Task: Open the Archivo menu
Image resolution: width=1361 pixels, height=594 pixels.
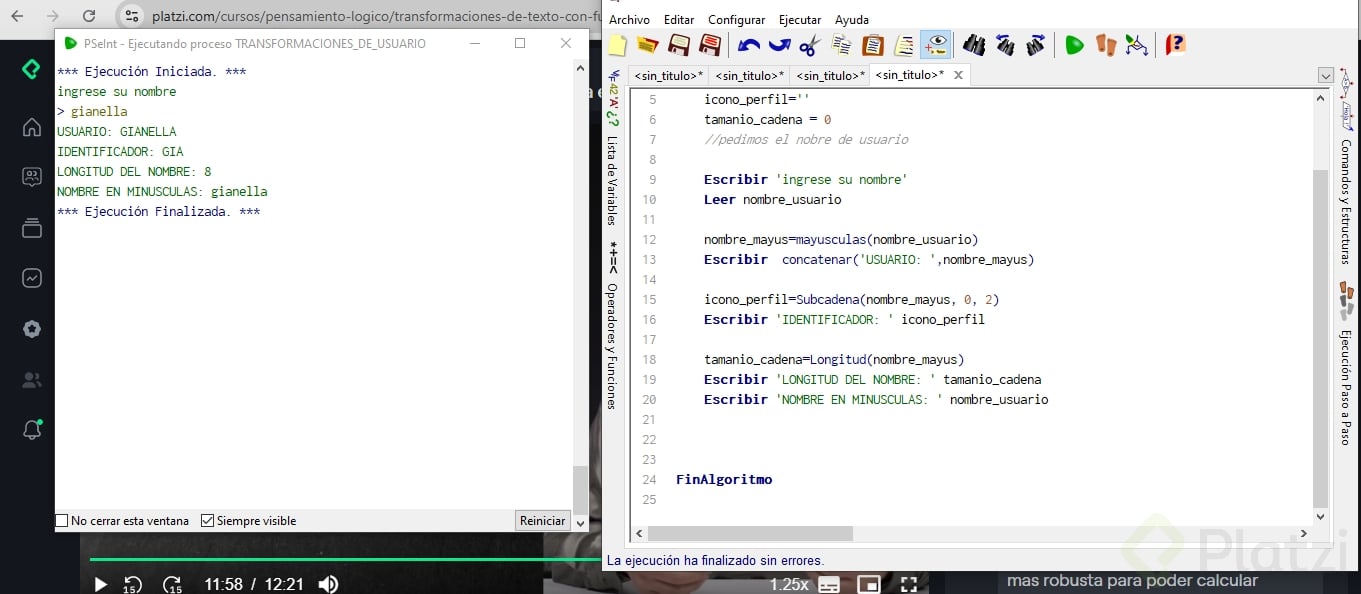Action: click(x=629, y=20)
